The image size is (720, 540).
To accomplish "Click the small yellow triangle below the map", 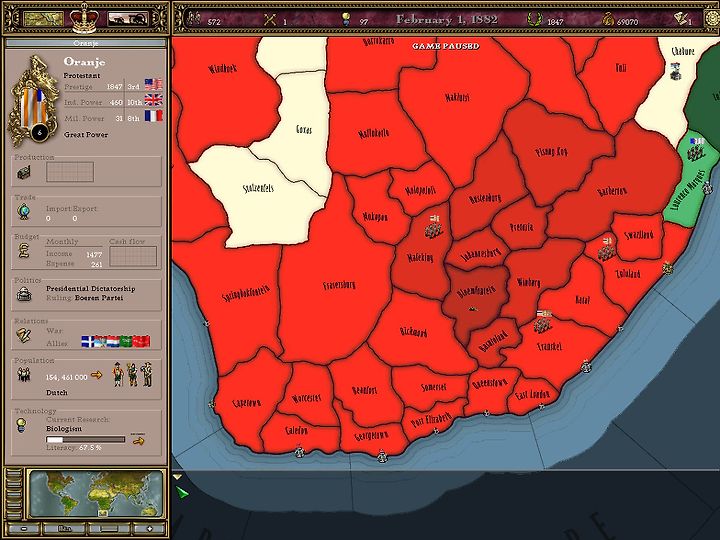I will pos(178,478).
